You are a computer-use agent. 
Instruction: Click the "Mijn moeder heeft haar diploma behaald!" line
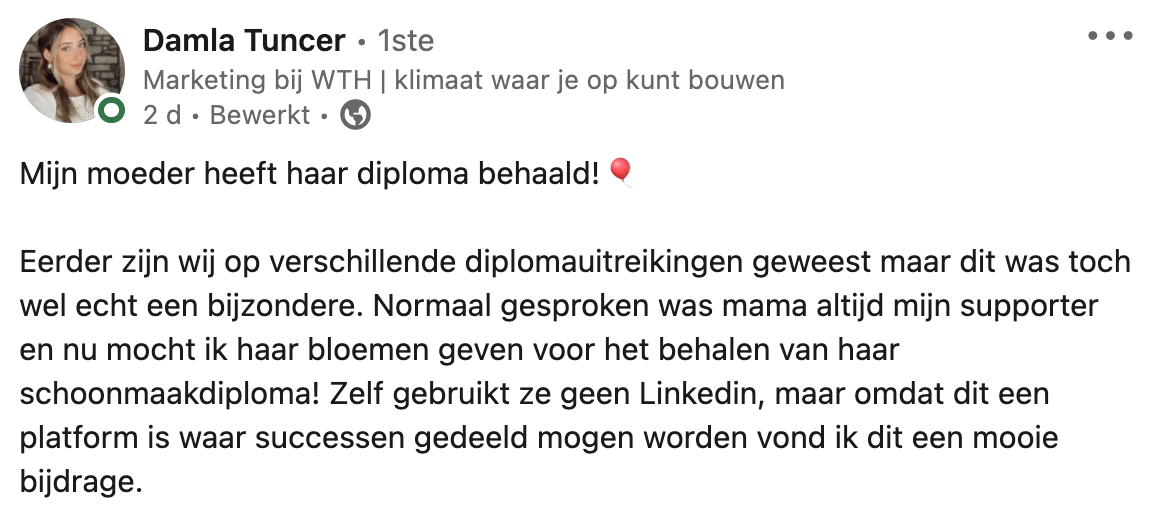point(310,175)
